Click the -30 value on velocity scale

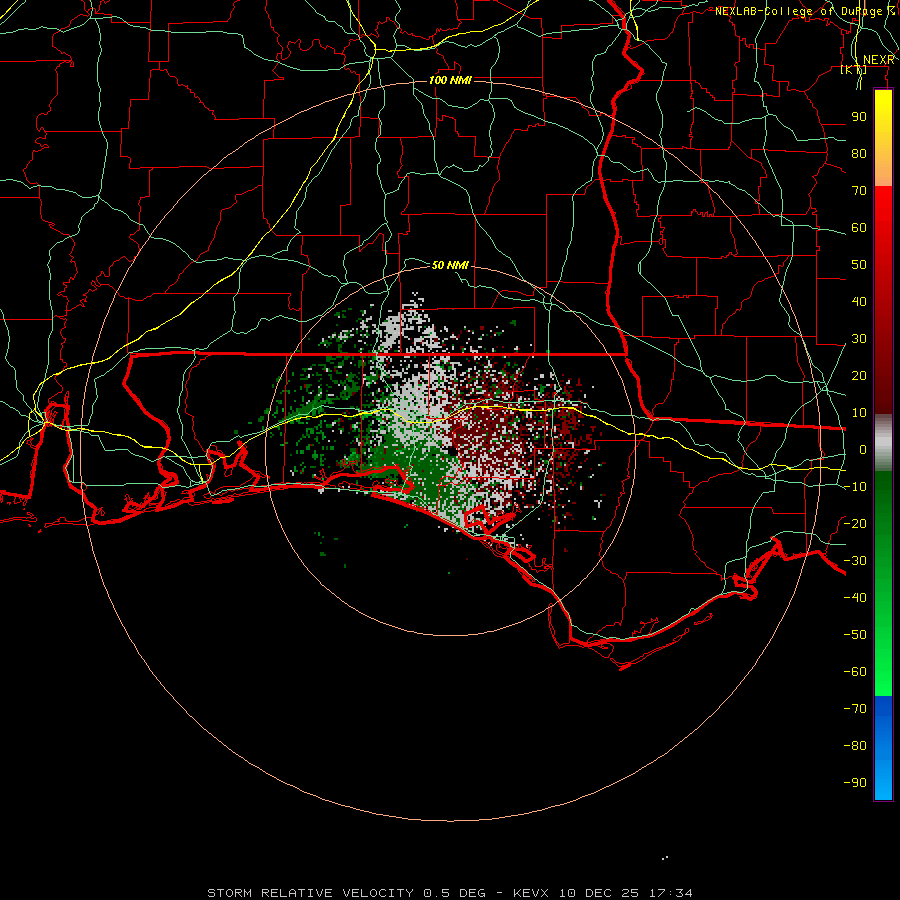[855, 561]
